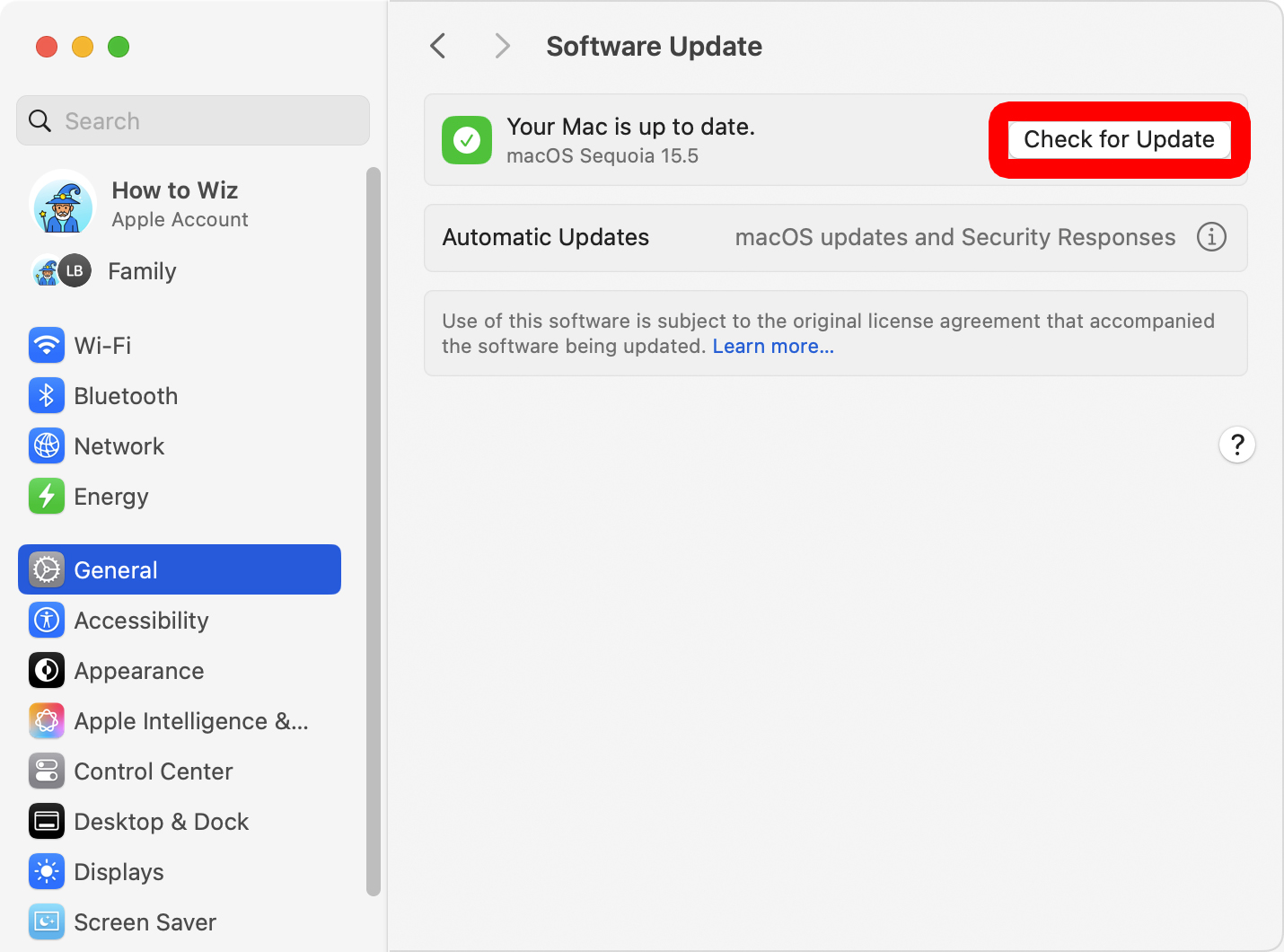This screenshot has height=952, width=1284.
Task: Open Screen Saver settings
Action: (x=145, y=921)
